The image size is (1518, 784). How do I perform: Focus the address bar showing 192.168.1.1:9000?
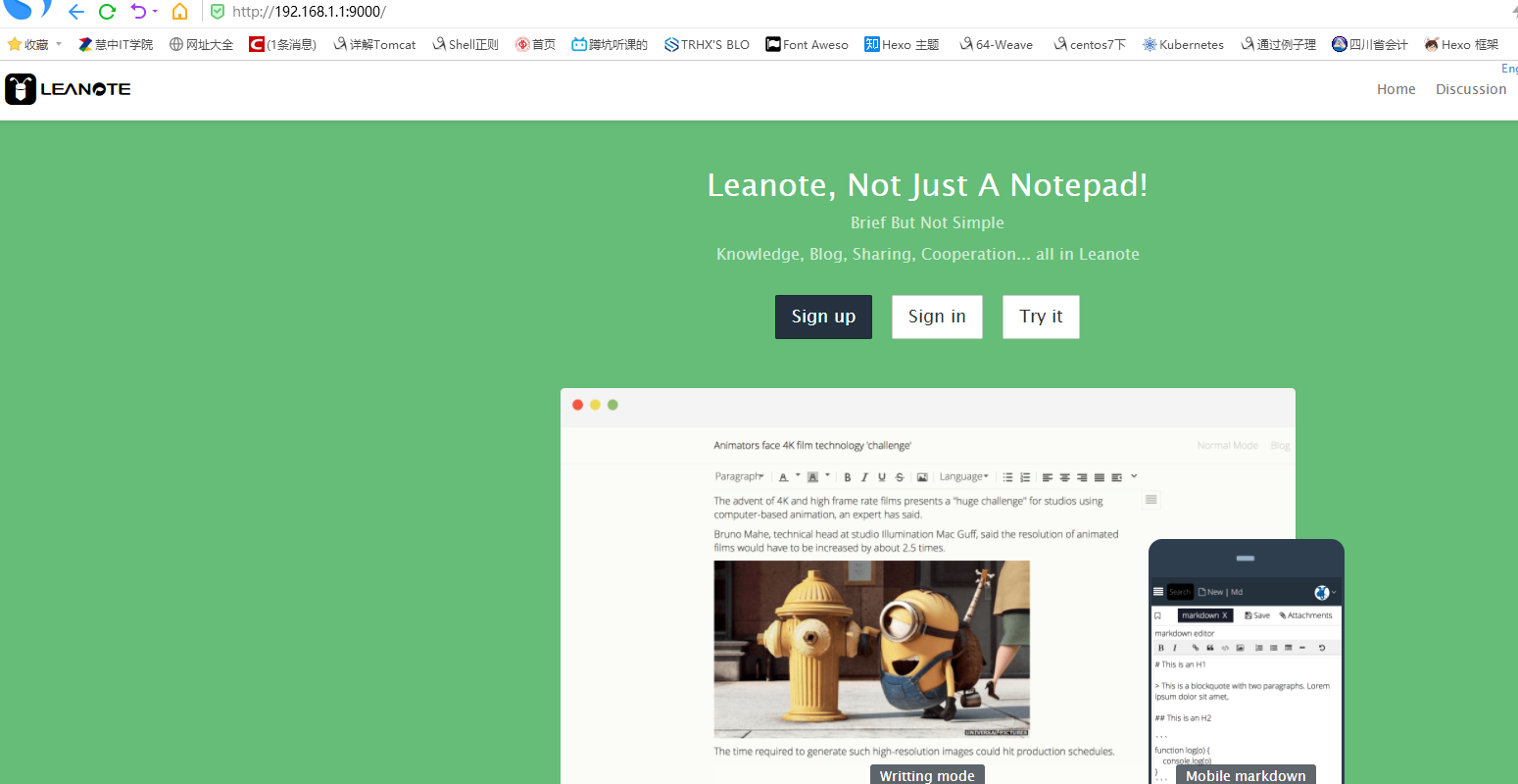tap(309, 12)
